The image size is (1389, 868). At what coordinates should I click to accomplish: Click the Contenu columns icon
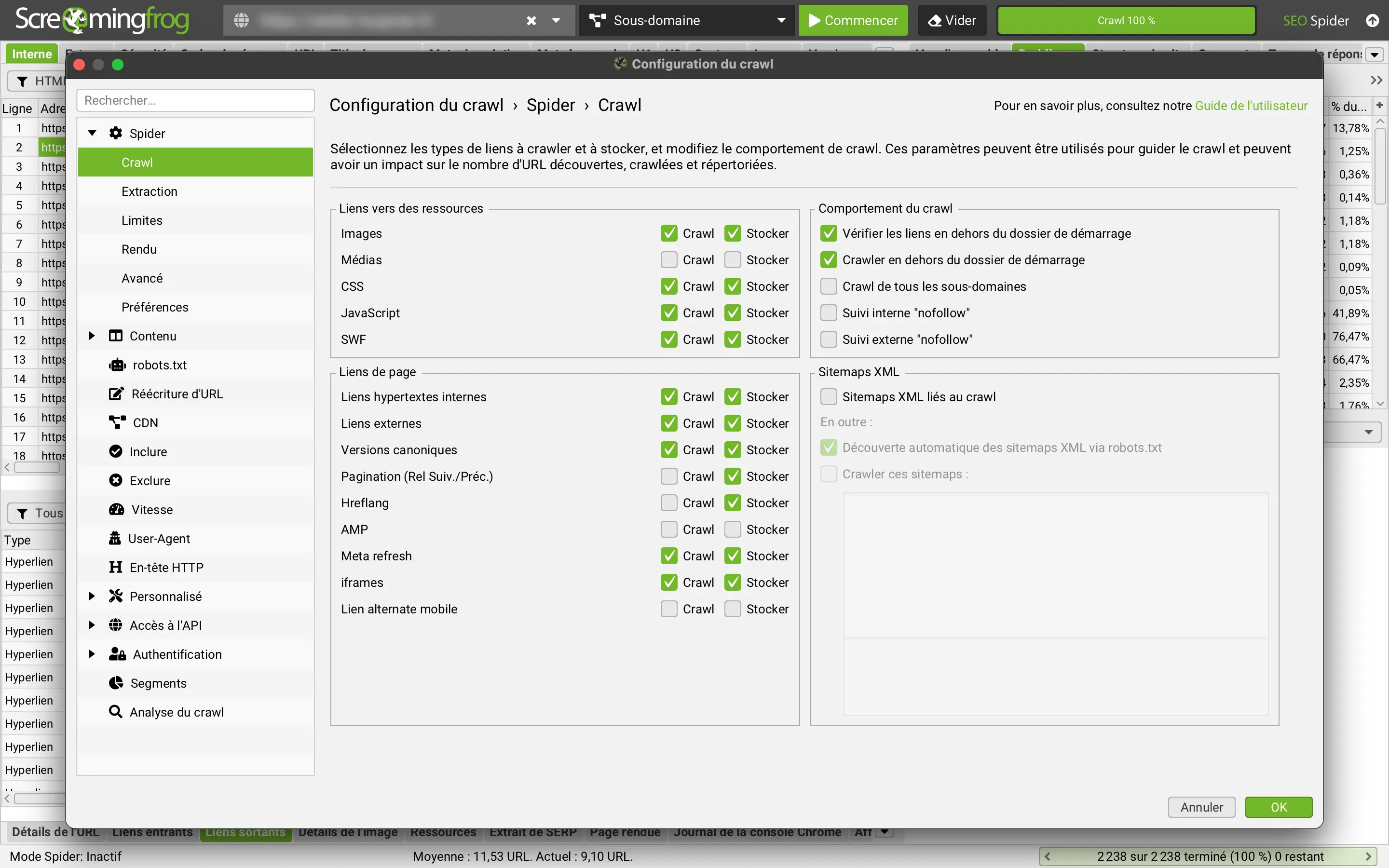pos(116,336)
